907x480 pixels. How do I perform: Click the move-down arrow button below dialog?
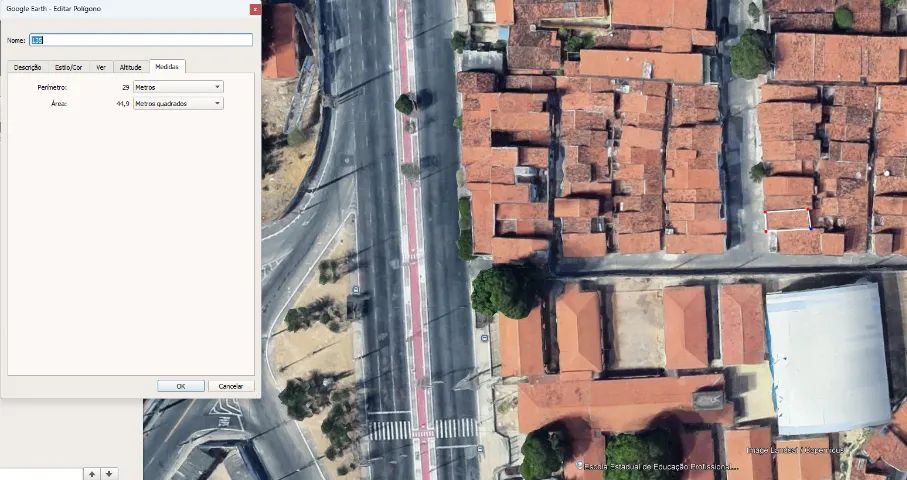[109, 474]
